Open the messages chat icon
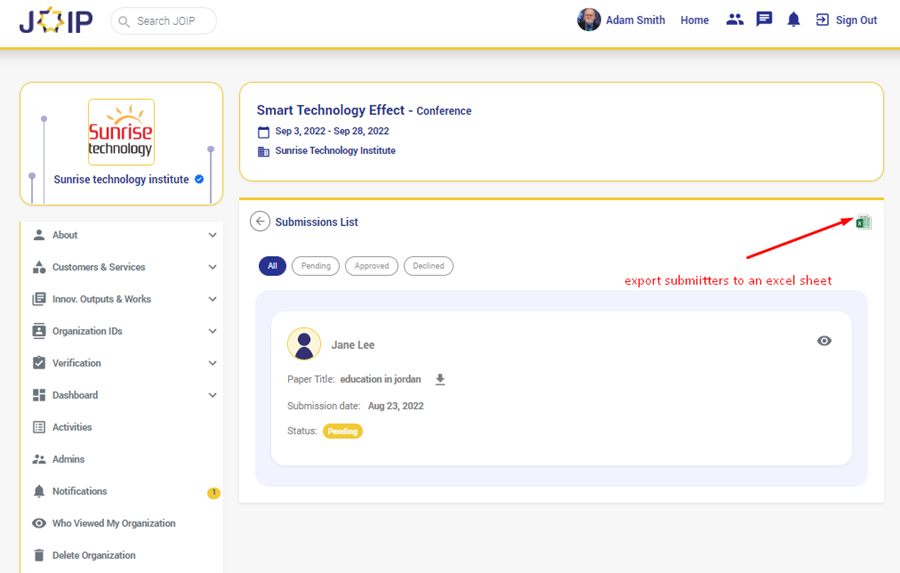This screenshot has width=900, height=573. click(764, 20)
